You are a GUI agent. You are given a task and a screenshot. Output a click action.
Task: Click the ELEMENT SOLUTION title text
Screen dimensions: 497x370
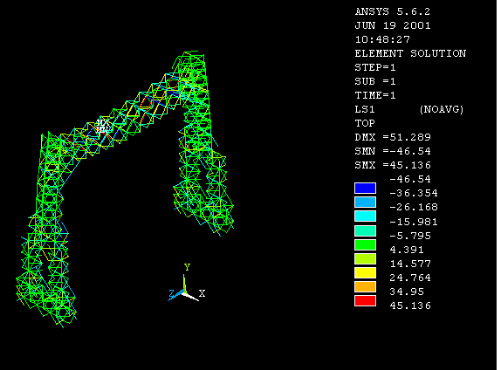tap(410, 54)
